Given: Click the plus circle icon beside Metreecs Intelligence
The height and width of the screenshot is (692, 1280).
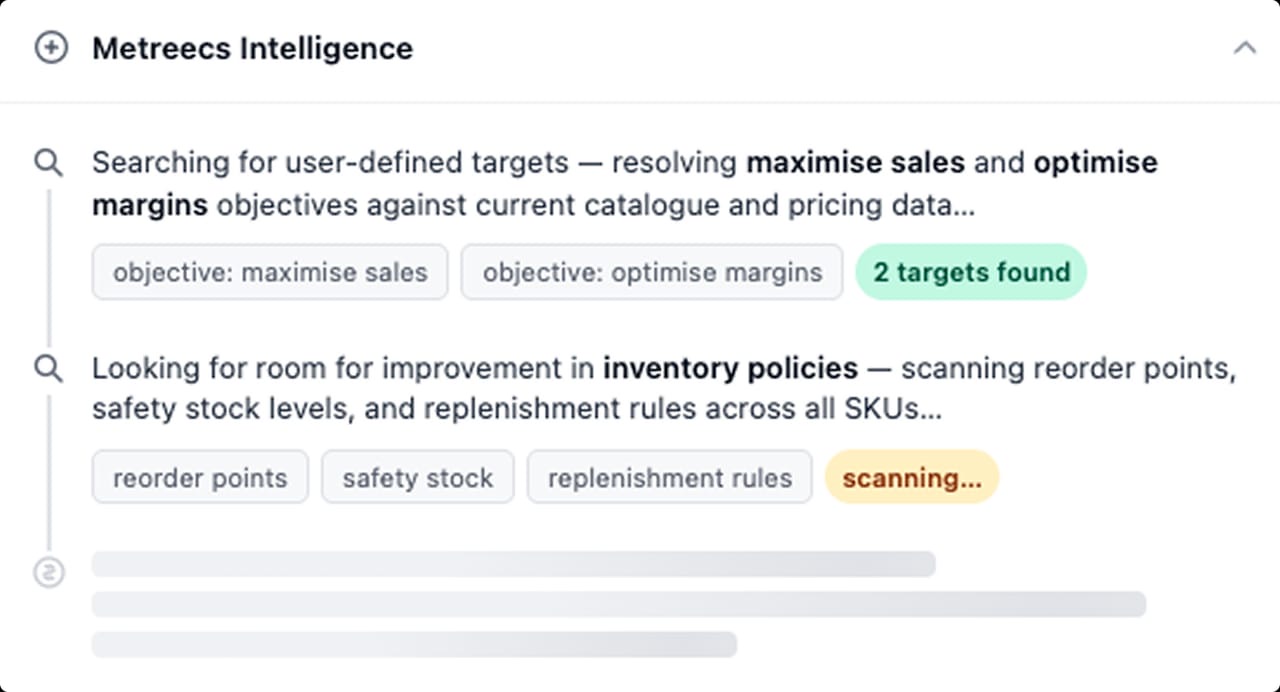Looking at the screenshot, I should click(x=51, y=48).
